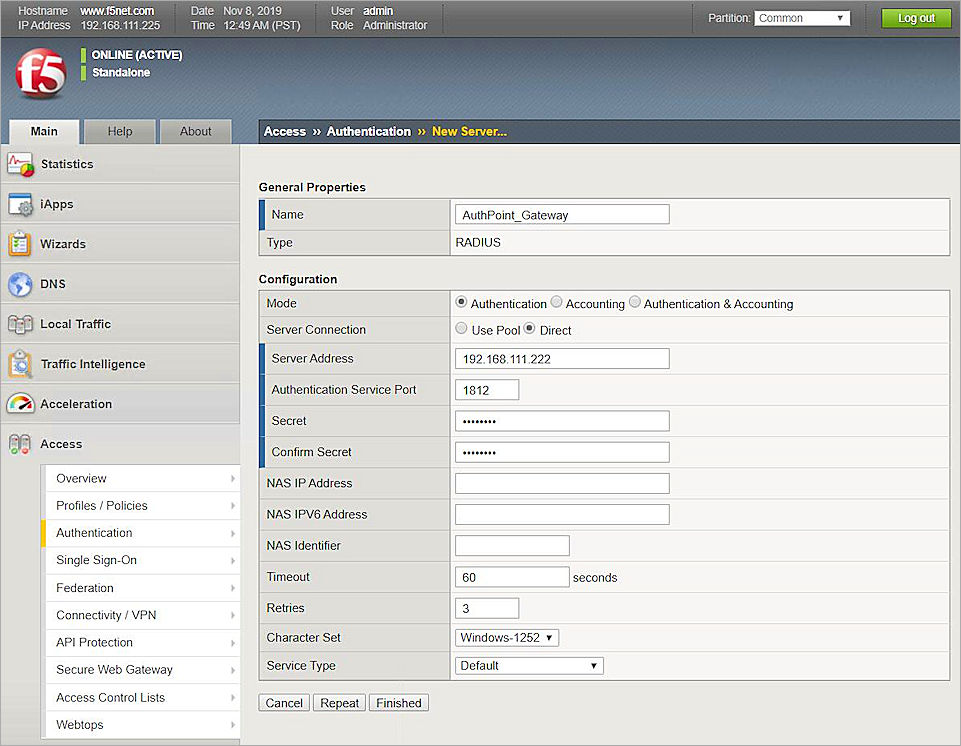Click inside the NAS Identifier field
The width and height of the screenshot is (961, 746).
(511, 545)
